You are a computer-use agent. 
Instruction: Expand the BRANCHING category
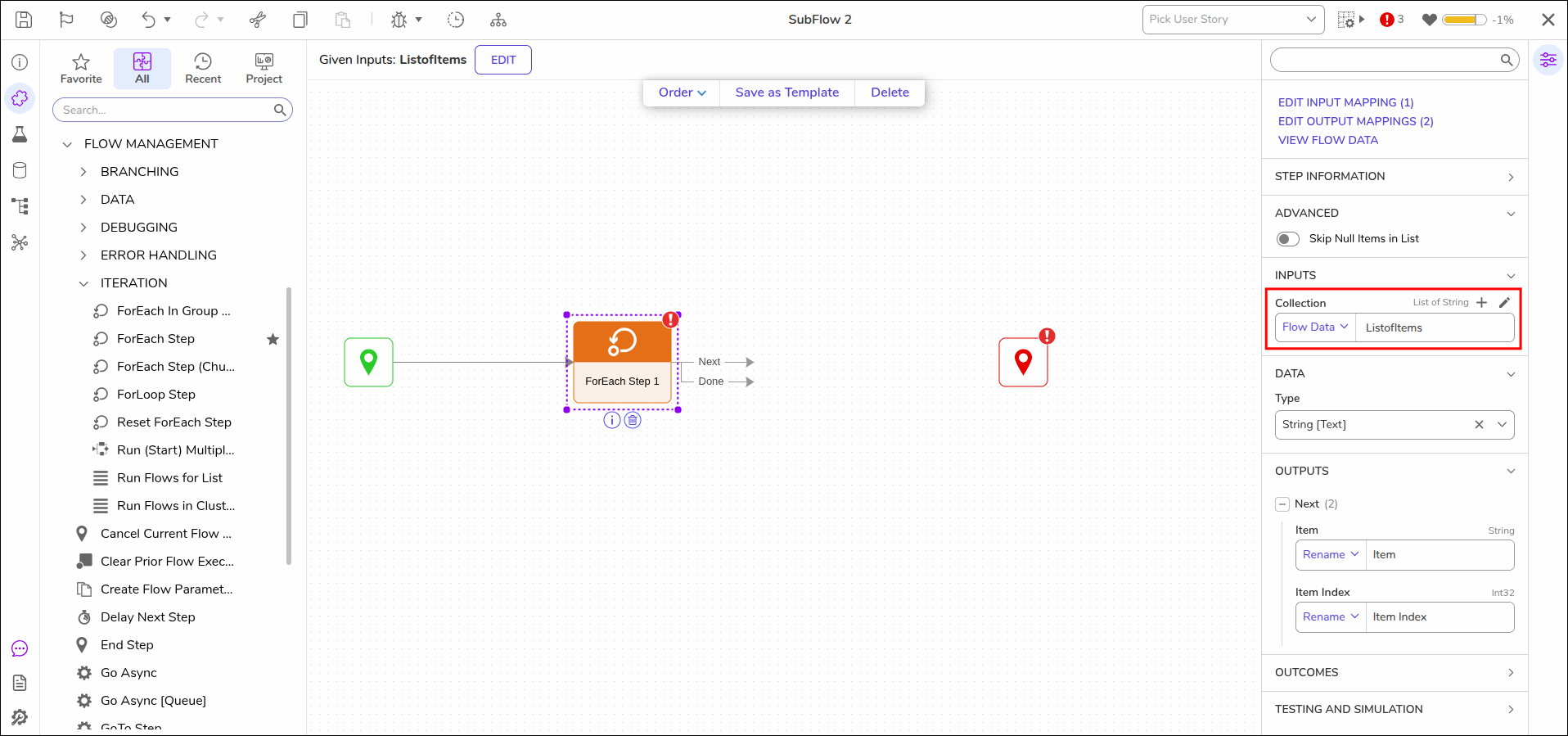83,172
